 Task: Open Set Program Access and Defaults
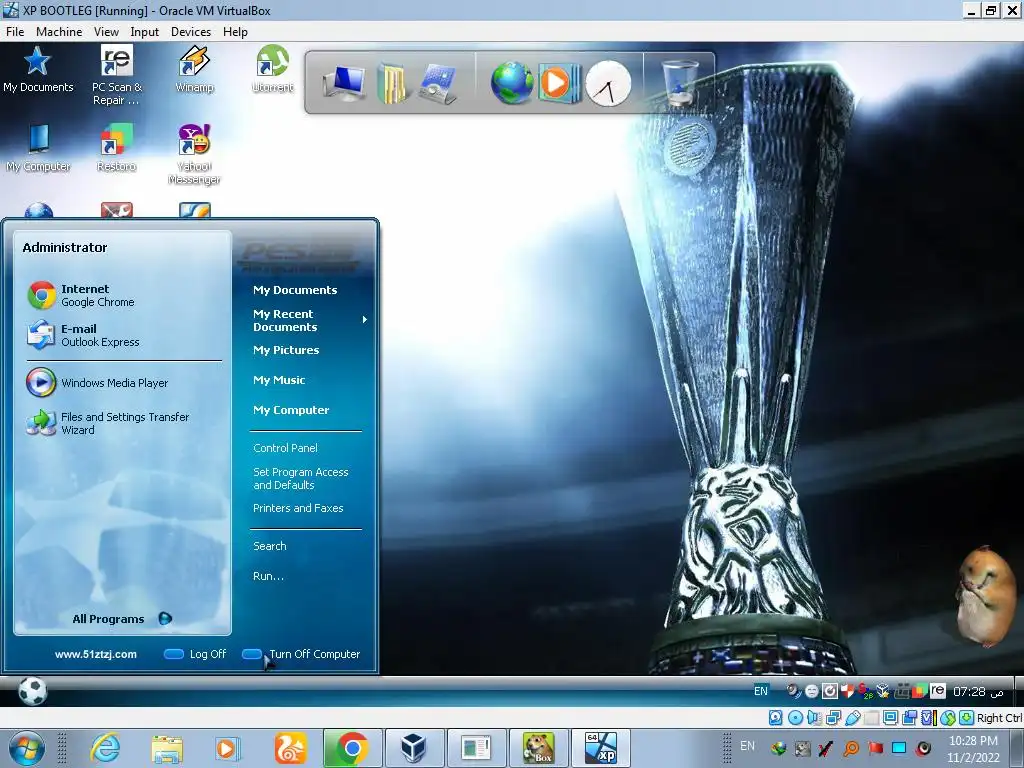[x=300, y=479]
